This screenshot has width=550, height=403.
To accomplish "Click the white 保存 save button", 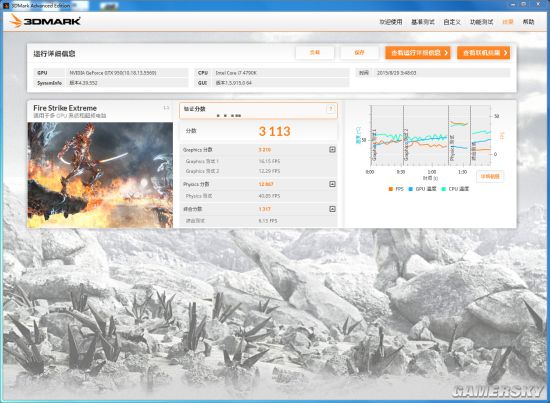I will (x=359, y=53).
